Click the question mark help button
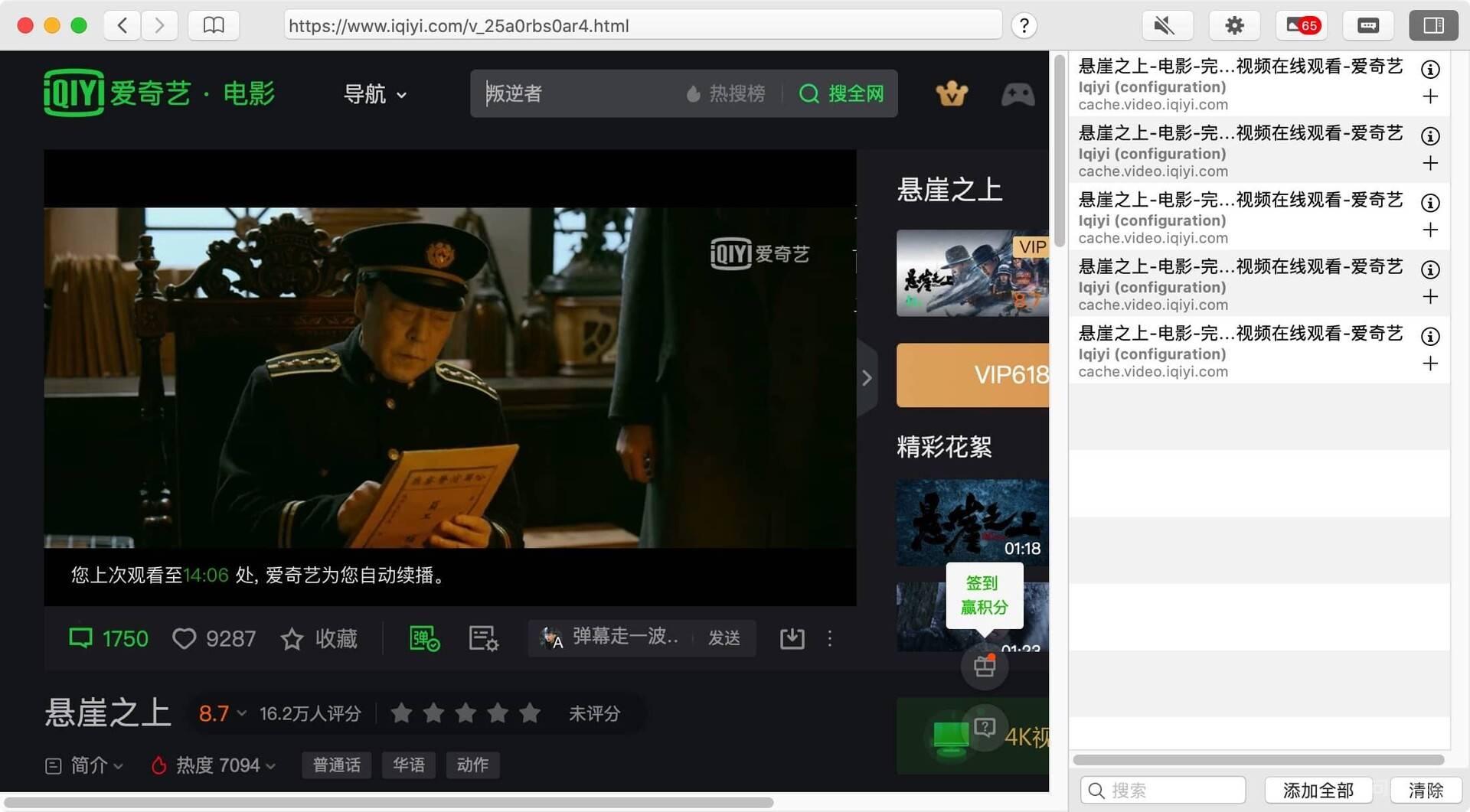Viewport: 1470px width, 812px height. coord(1024,25)
